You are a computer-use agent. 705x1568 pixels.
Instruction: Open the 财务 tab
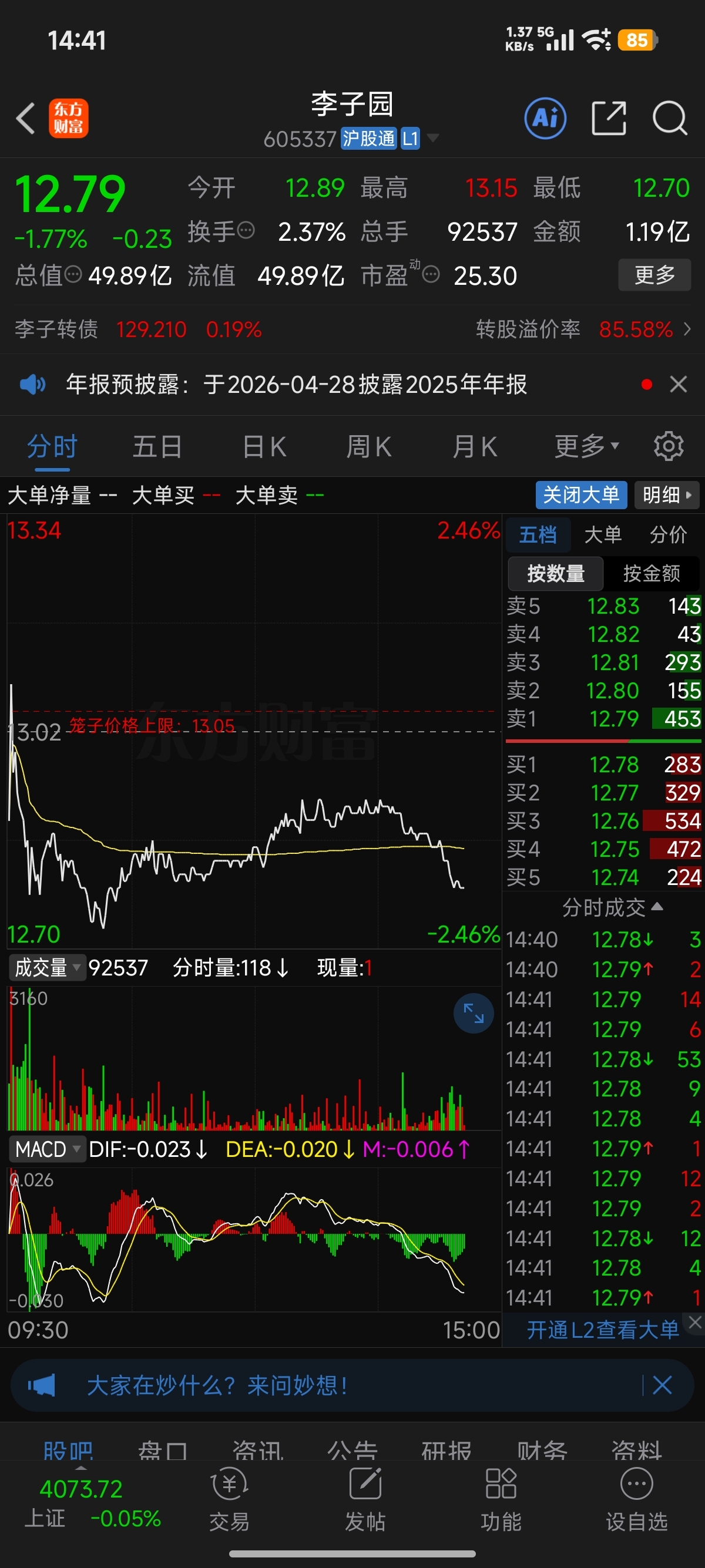coord(542,1451)
